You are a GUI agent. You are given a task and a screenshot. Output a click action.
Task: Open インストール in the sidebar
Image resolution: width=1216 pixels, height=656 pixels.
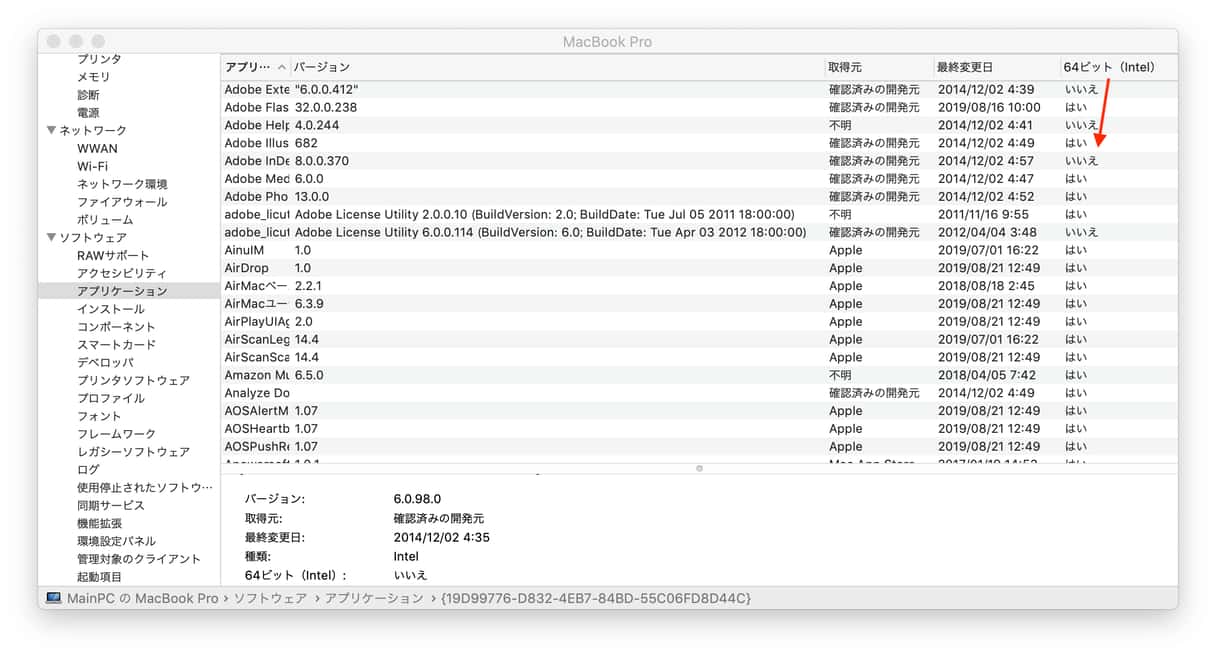pyautogui.click(x=111, y=309)
